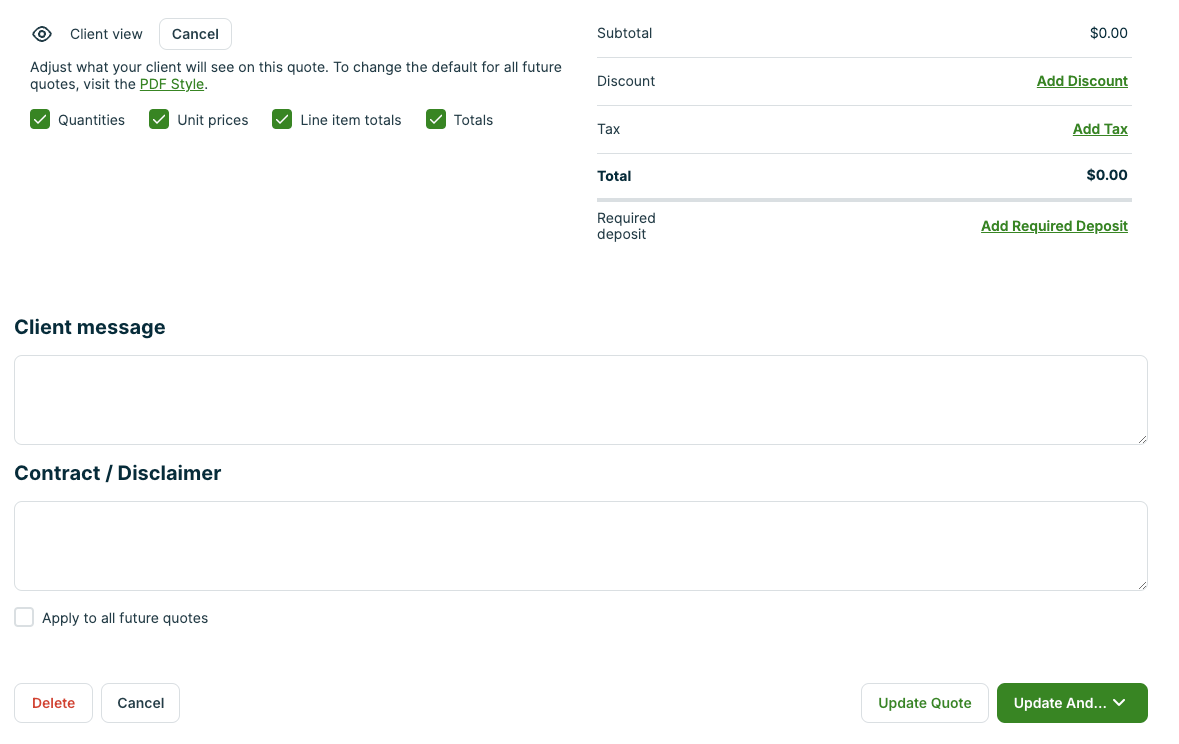1179x744 pixels.
Task: Click the Update Quote button
Action: point(924,703)
